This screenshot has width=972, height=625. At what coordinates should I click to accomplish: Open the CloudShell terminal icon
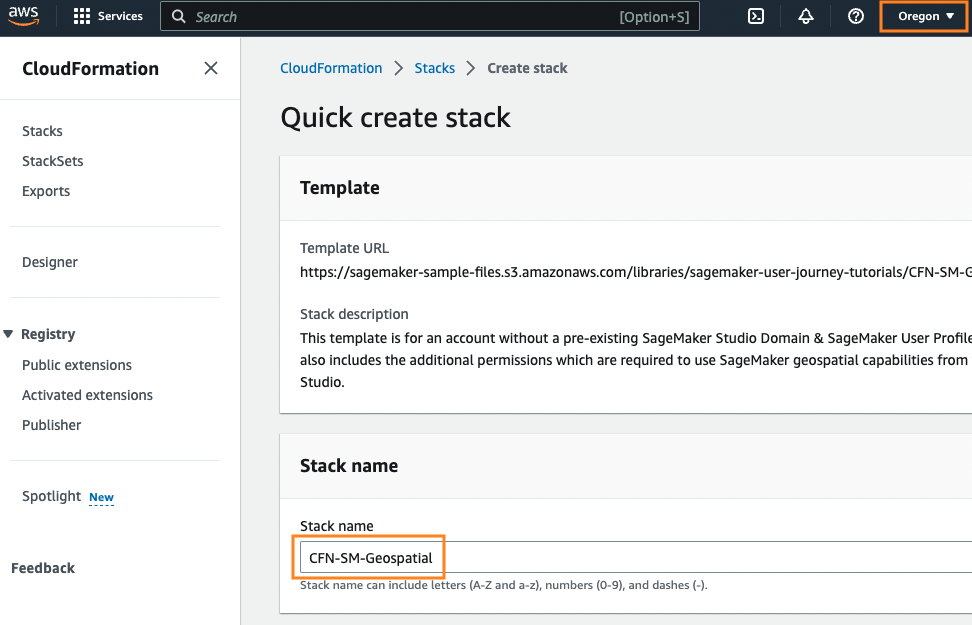[756, 16]
